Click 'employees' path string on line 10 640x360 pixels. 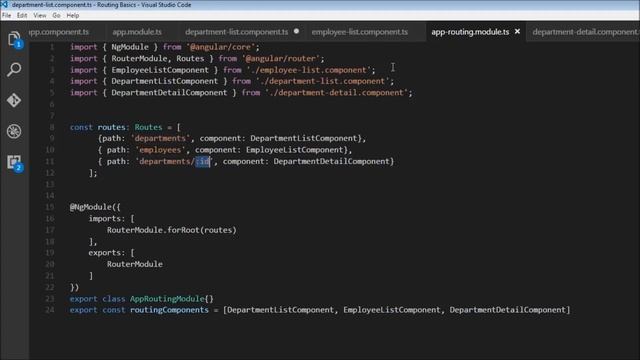tap(160, 150)
